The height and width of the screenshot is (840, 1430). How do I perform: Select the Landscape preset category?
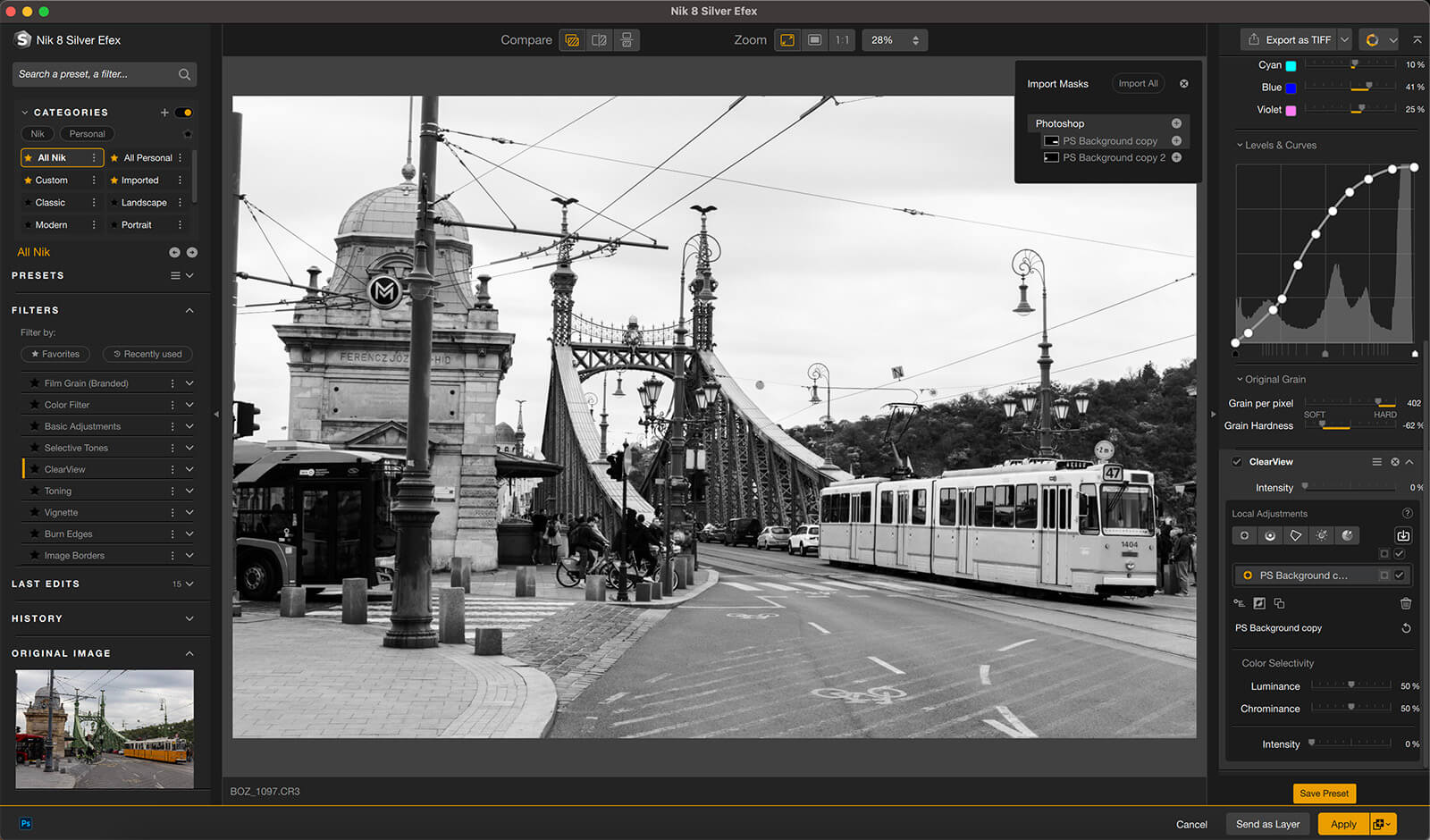[x=143, y=203]
